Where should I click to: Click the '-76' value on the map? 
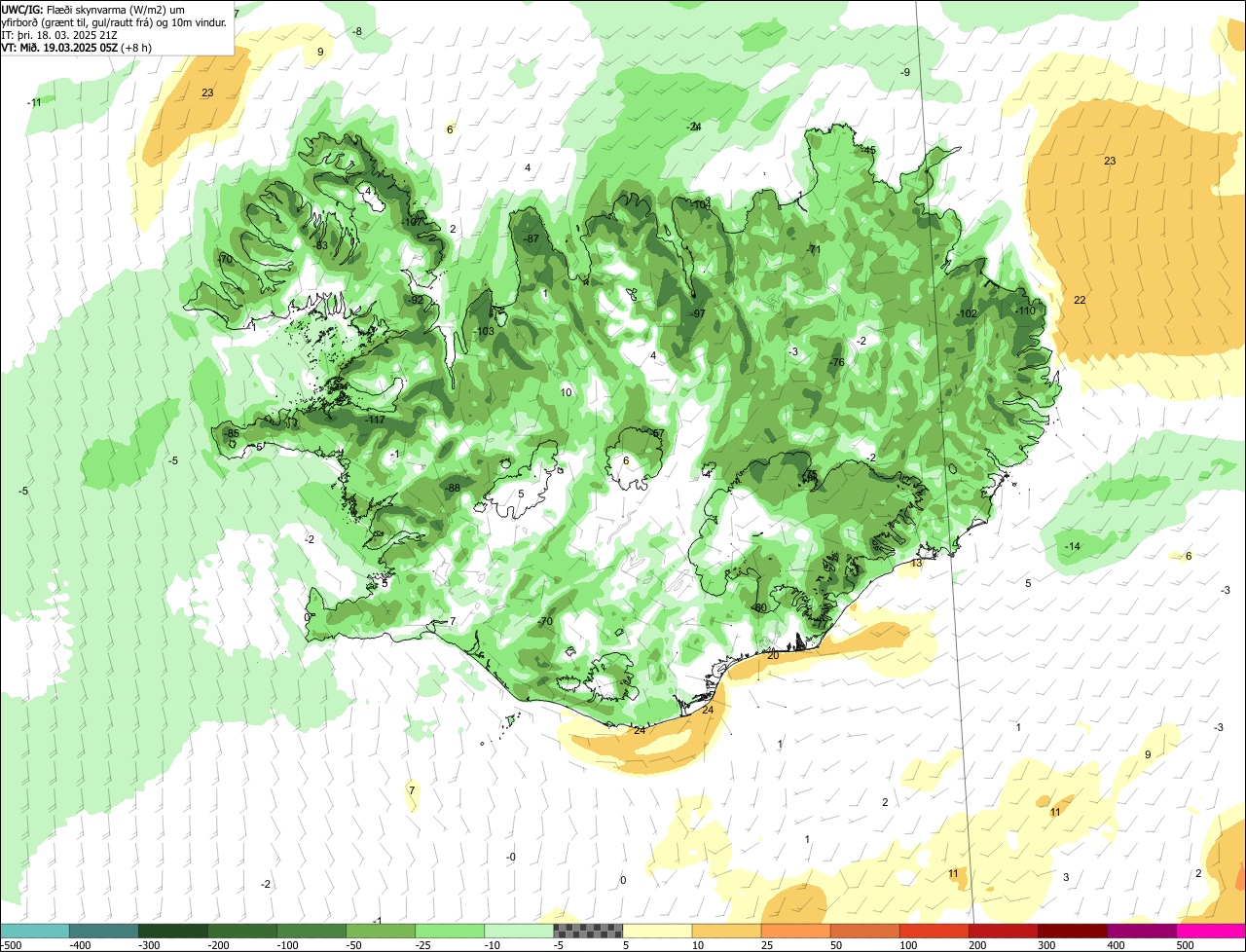(837, 362)
